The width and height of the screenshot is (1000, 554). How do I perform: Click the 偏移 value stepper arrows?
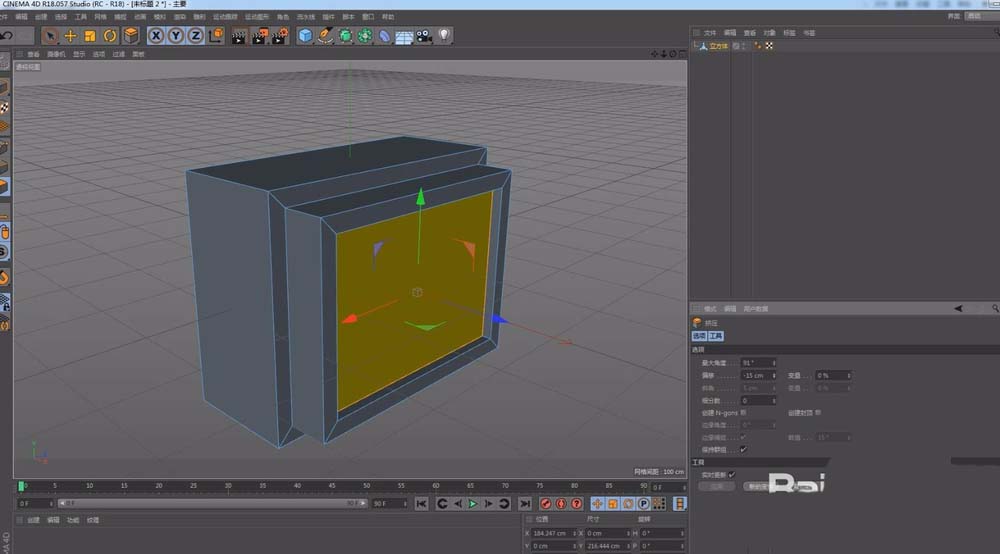pyautogui.click(x=774, y=375)
